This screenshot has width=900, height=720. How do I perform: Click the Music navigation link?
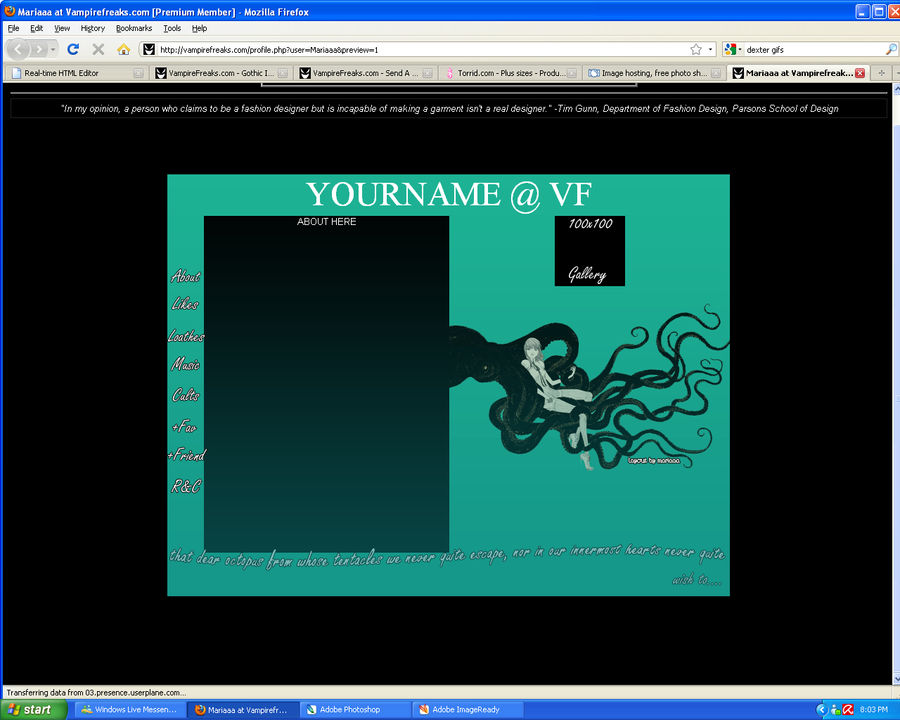[185, 363]
